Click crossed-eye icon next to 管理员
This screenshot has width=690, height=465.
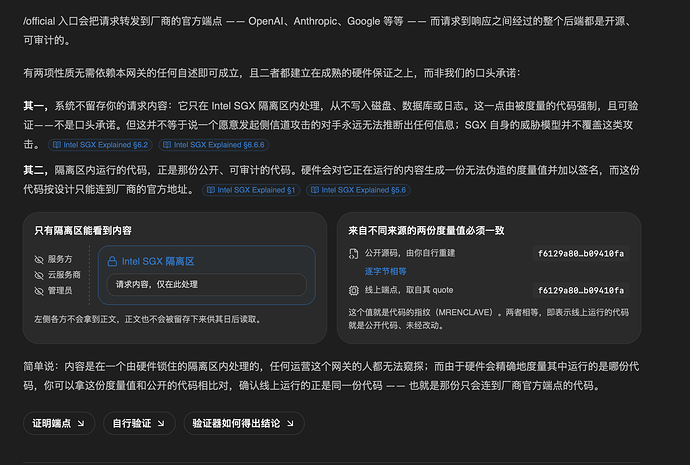(x=39, y=291)
